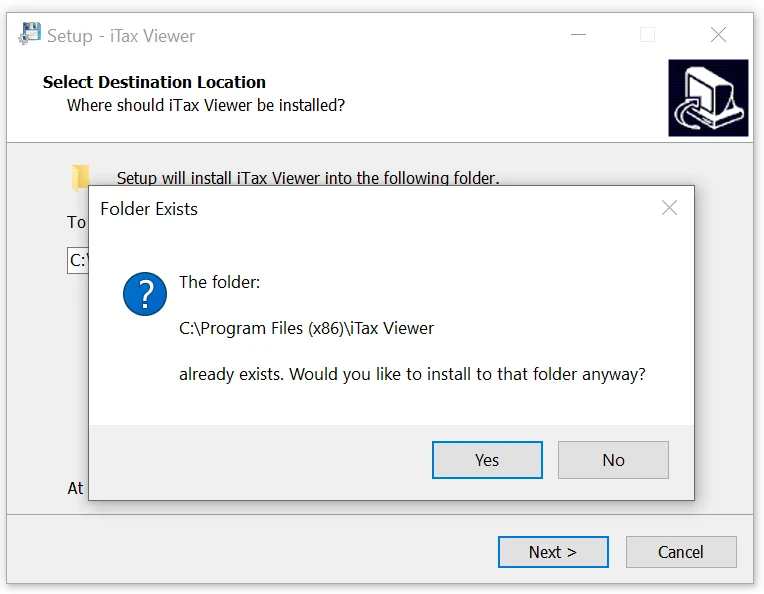Click the setup installer icon in title bar
The width and height of the screenshot is (764, 594).
click(29, 34)
